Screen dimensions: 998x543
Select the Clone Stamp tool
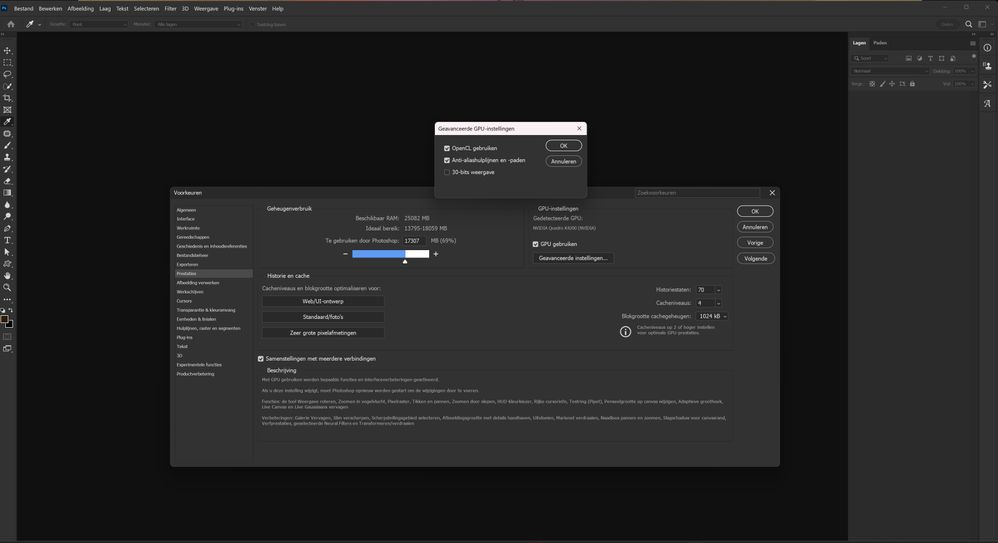(x=7, y=157)
